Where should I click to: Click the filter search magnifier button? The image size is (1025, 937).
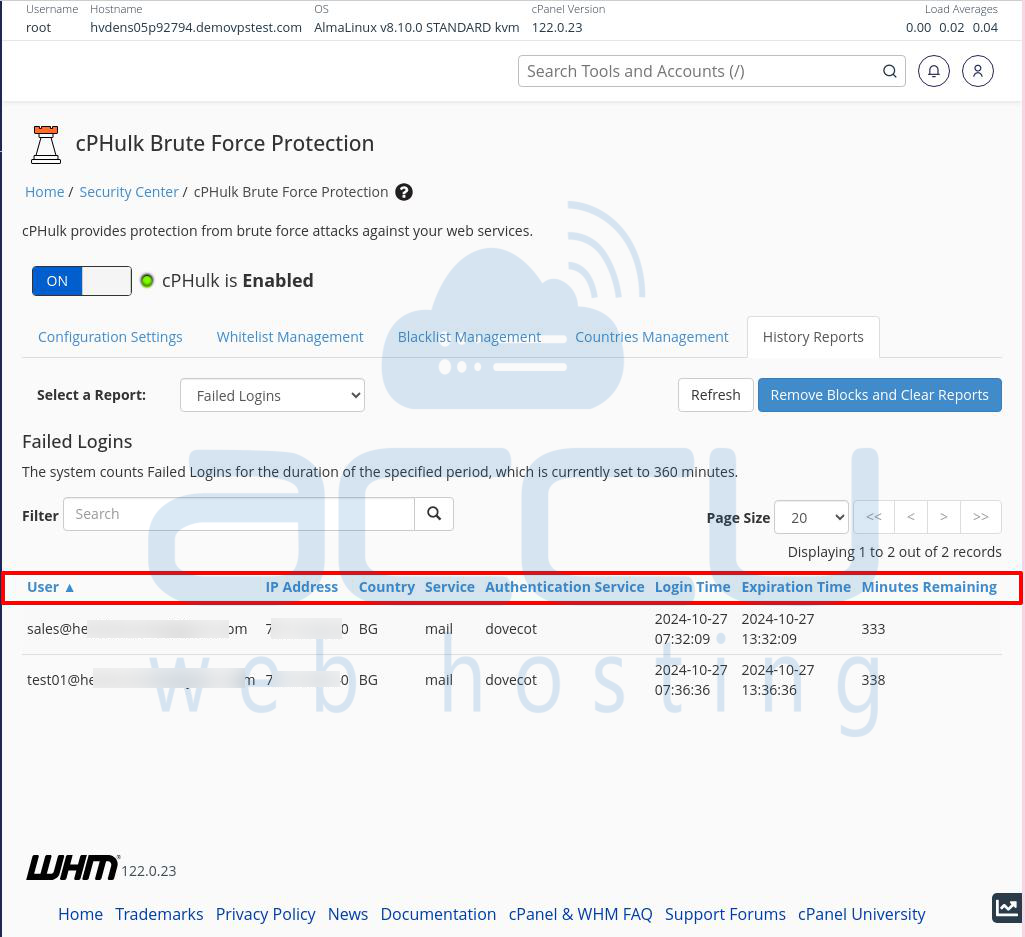[434, 514]
